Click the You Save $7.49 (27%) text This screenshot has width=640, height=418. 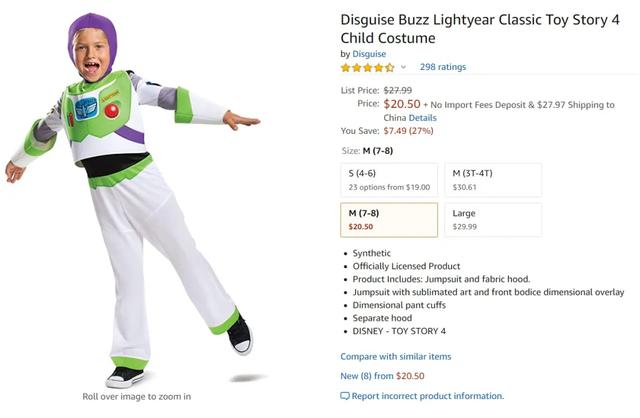(x=387, y=131)
